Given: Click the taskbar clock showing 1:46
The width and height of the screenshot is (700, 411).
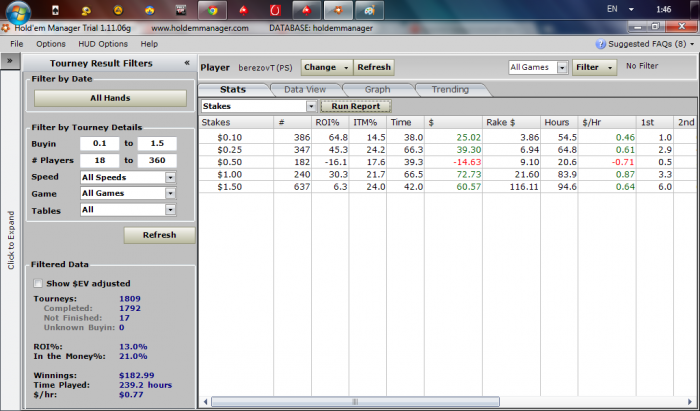Looking at the screenshot, I should pos(663,9).
